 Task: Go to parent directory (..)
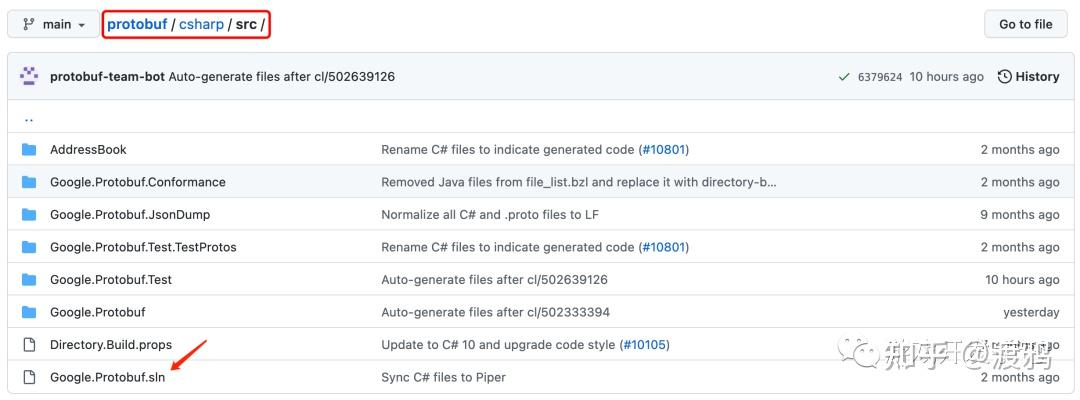(29, 117)
